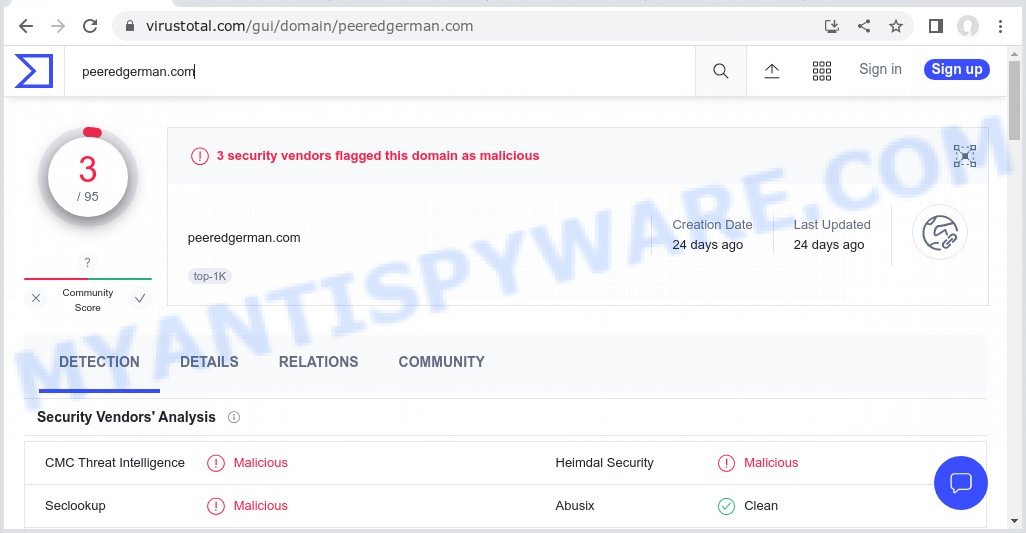The width and height of the screenshot is (1026, 533).
Task: Click the address bar URL
Action: click(309, 26)
